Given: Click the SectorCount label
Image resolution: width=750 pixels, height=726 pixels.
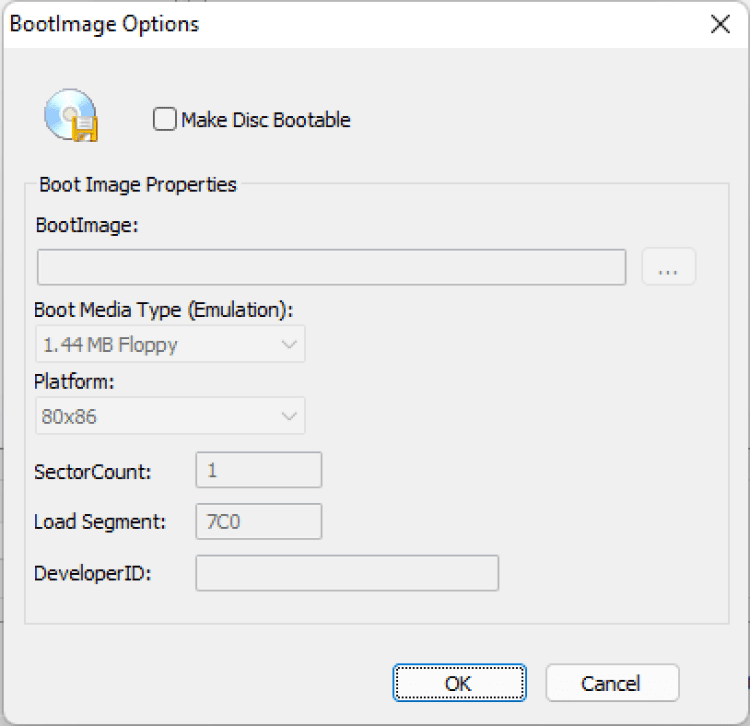Looking at the screenshot, I should pos(92,471).
